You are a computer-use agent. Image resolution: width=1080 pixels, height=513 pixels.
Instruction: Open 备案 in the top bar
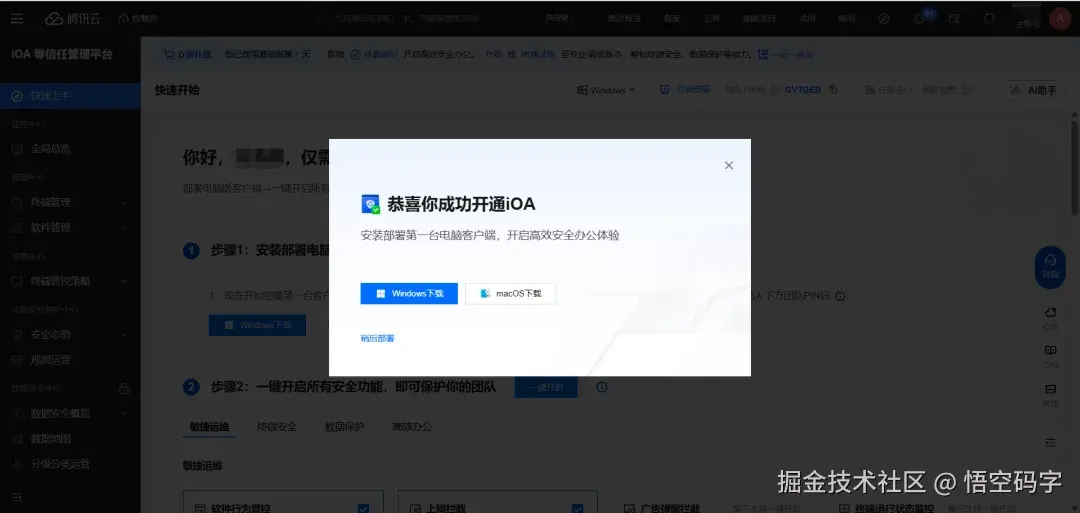(672, 19)
